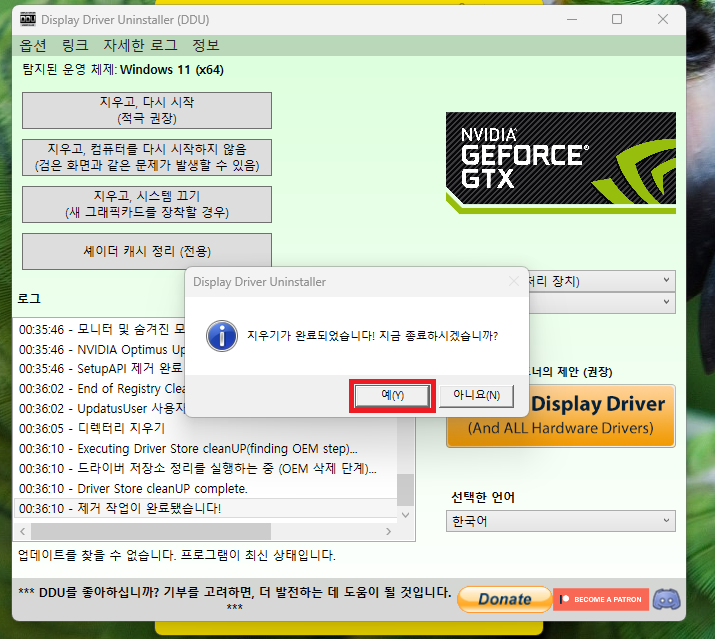
Task: Close the DDU main window
Action: click(x=663, y=19)
